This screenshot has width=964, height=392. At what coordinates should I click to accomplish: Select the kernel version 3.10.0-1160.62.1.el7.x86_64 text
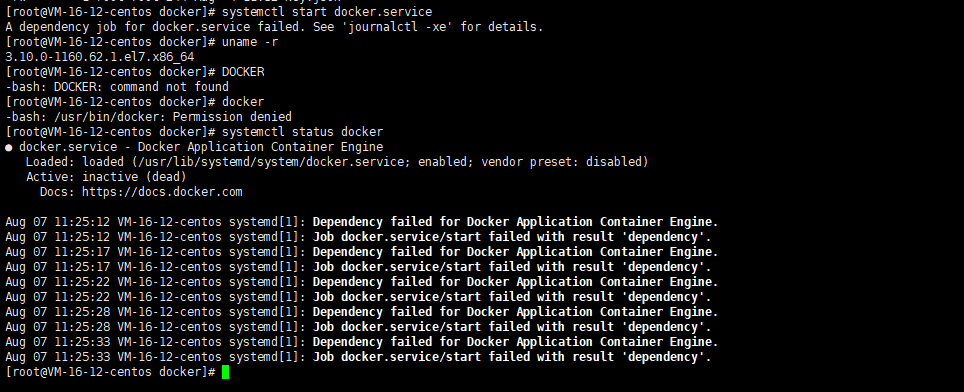coord(100,57)
